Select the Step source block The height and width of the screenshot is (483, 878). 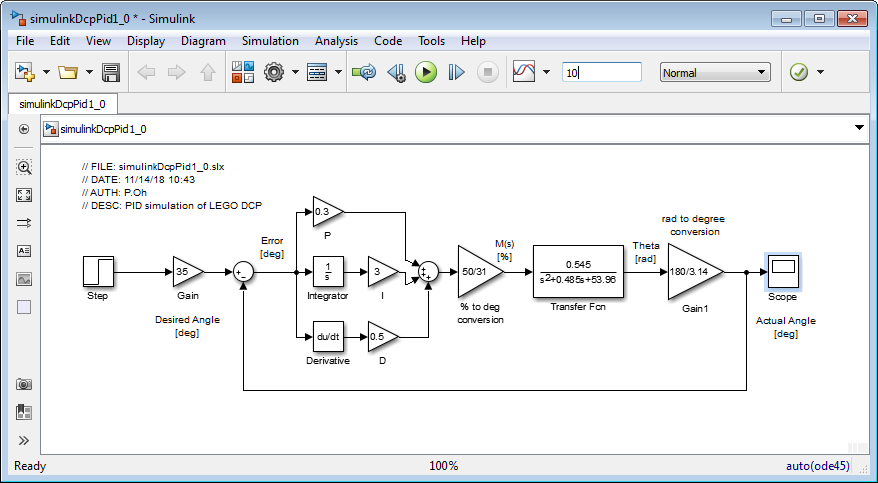click(x=99, y=272)
